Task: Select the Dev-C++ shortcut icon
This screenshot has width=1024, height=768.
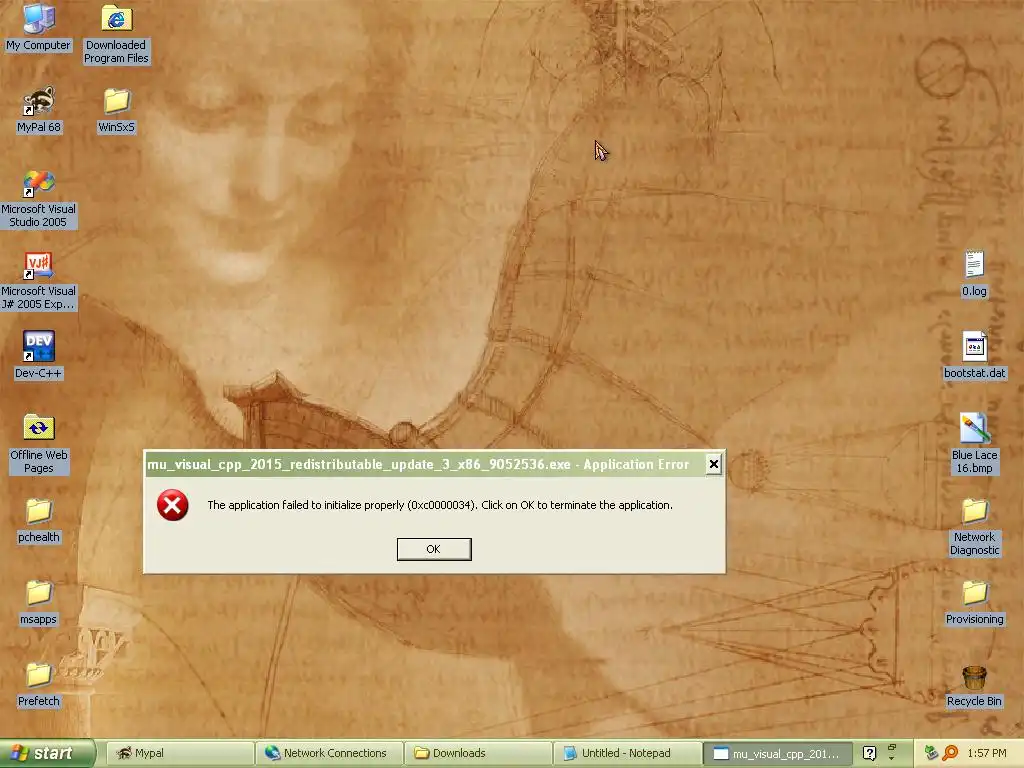Action: tap(39, 355)
